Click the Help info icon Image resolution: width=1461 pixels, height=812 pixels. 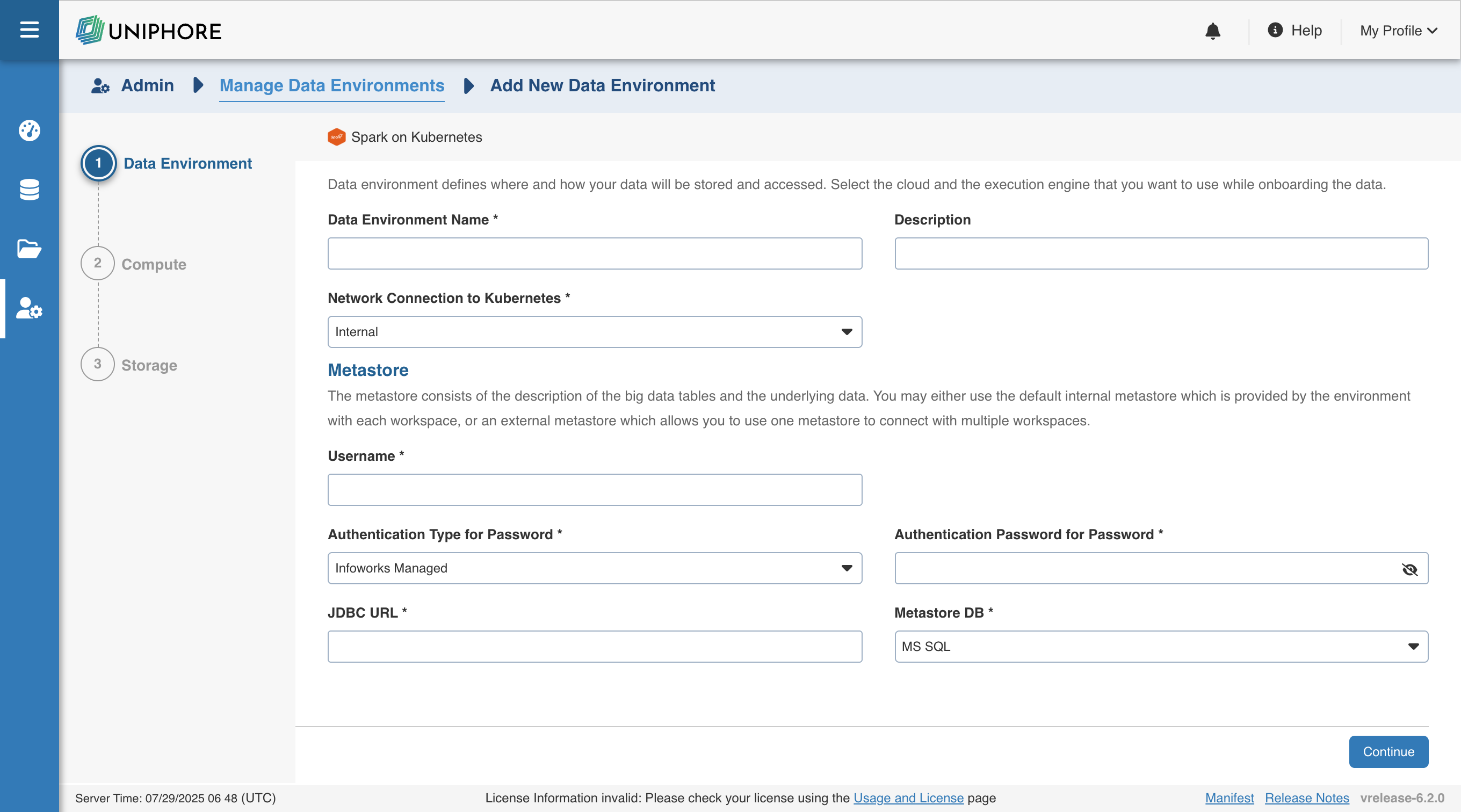1275,30
